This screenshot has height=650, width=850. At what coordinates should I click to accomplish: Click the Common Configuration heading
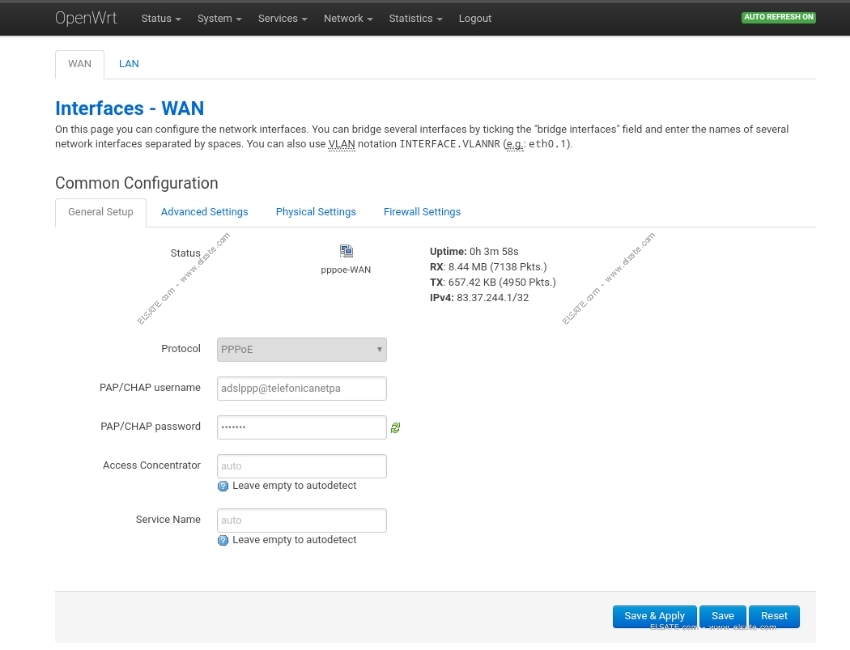point(137,183)
